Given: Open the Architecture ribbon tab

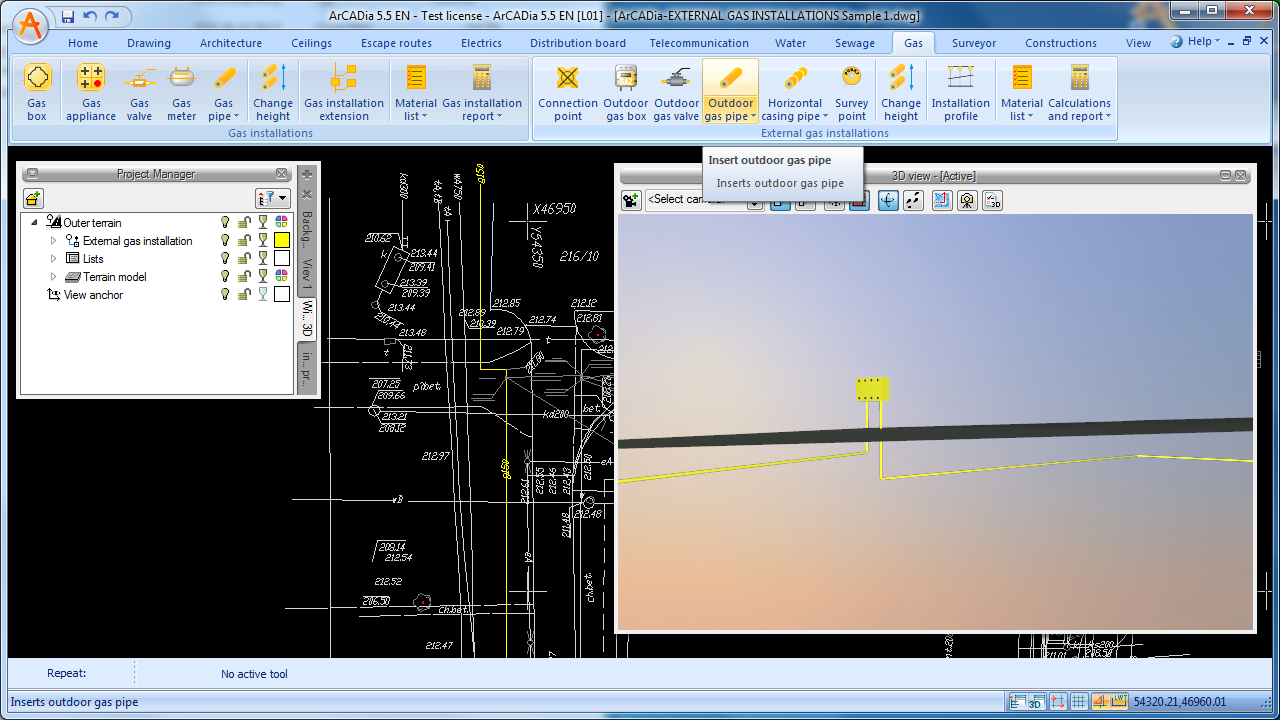Looking at the screenshot, I should pyautogui.click(x=230, y=43).
